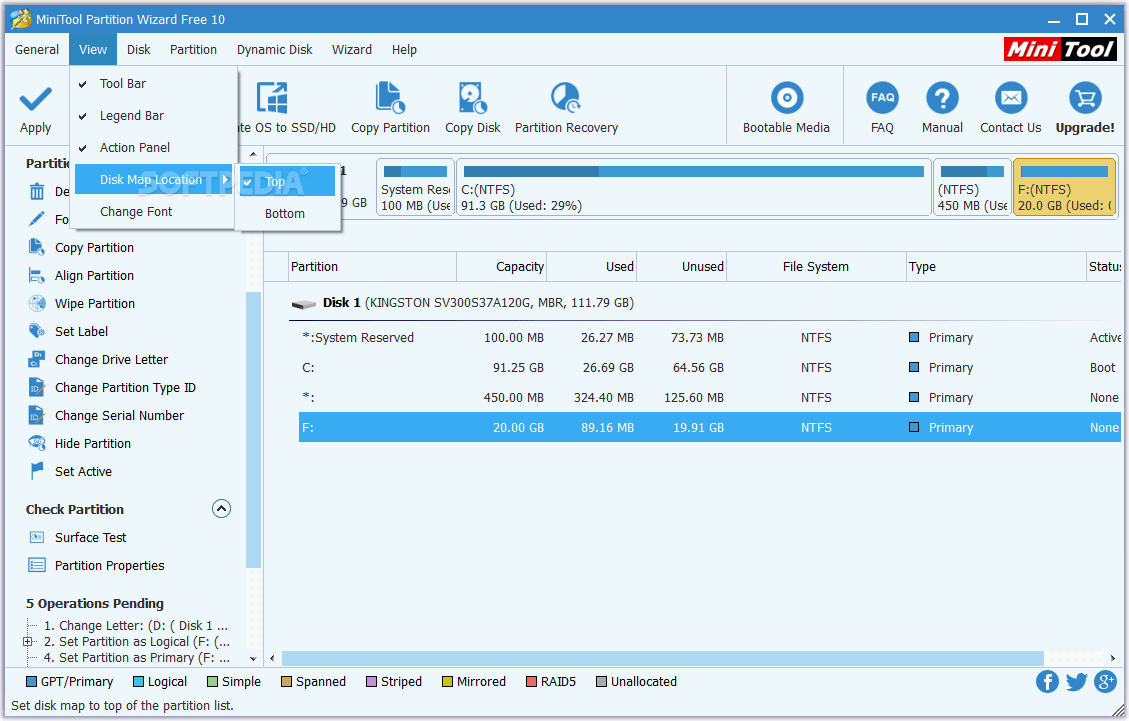The width and height of the screenshot is (1129, 721).
Task: Click the Apply checkmark icon
Action: point(35,99)
